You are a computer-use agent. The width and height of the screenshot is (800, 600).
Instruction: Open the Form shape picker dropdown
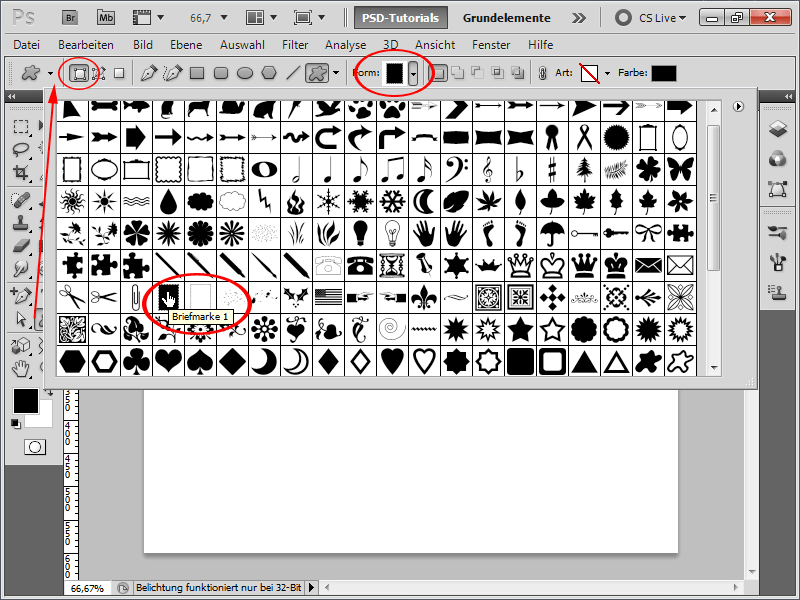click(413, 73)
